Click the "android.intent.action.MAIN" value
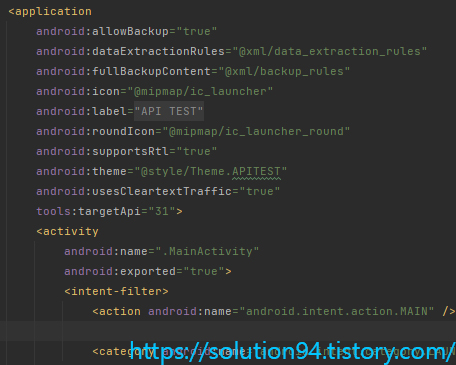Screen dimensions: 456x365 (x=337, y=311)
